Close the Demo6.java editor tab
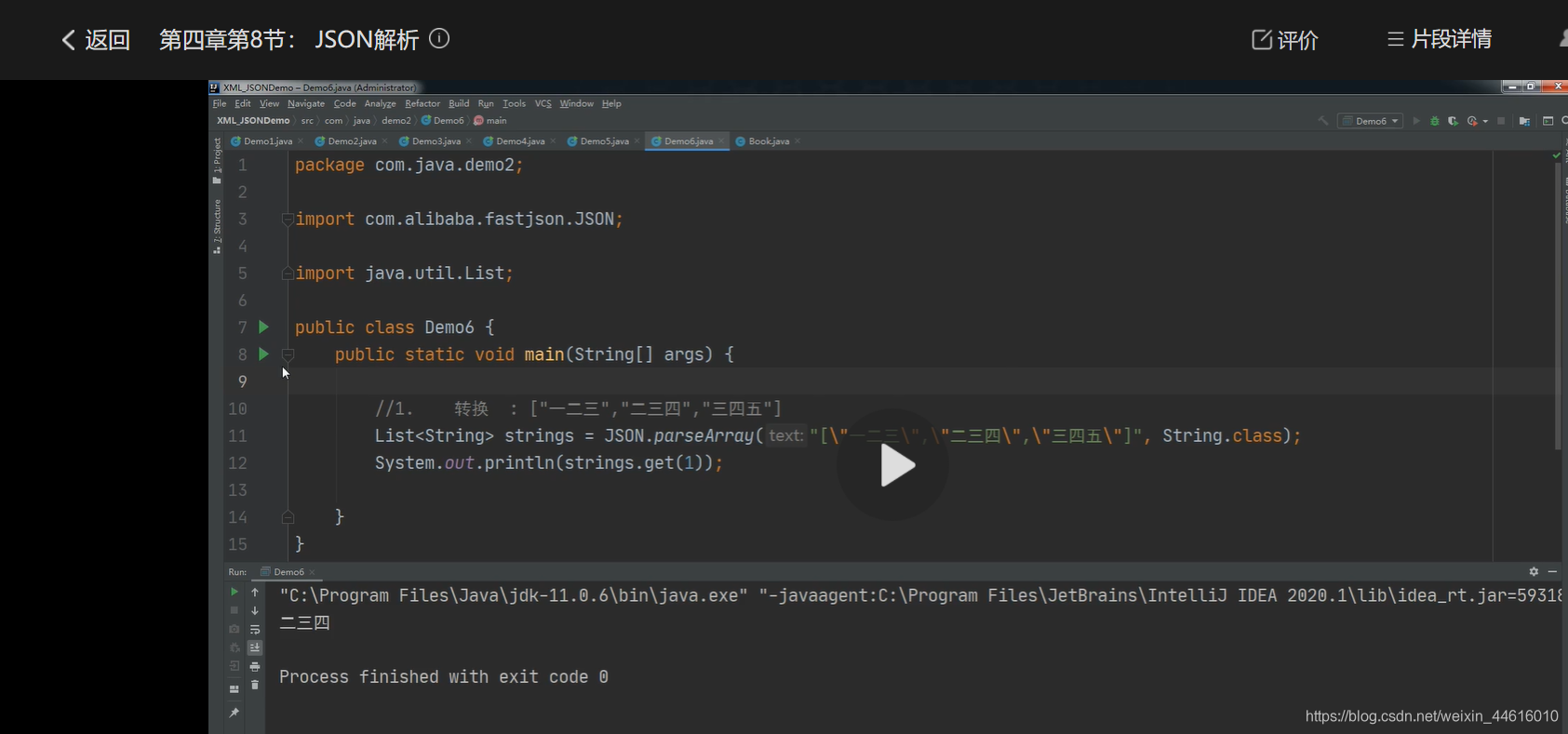The width and height of the screenshot is (1568, 734). click(x=721, y=141)
